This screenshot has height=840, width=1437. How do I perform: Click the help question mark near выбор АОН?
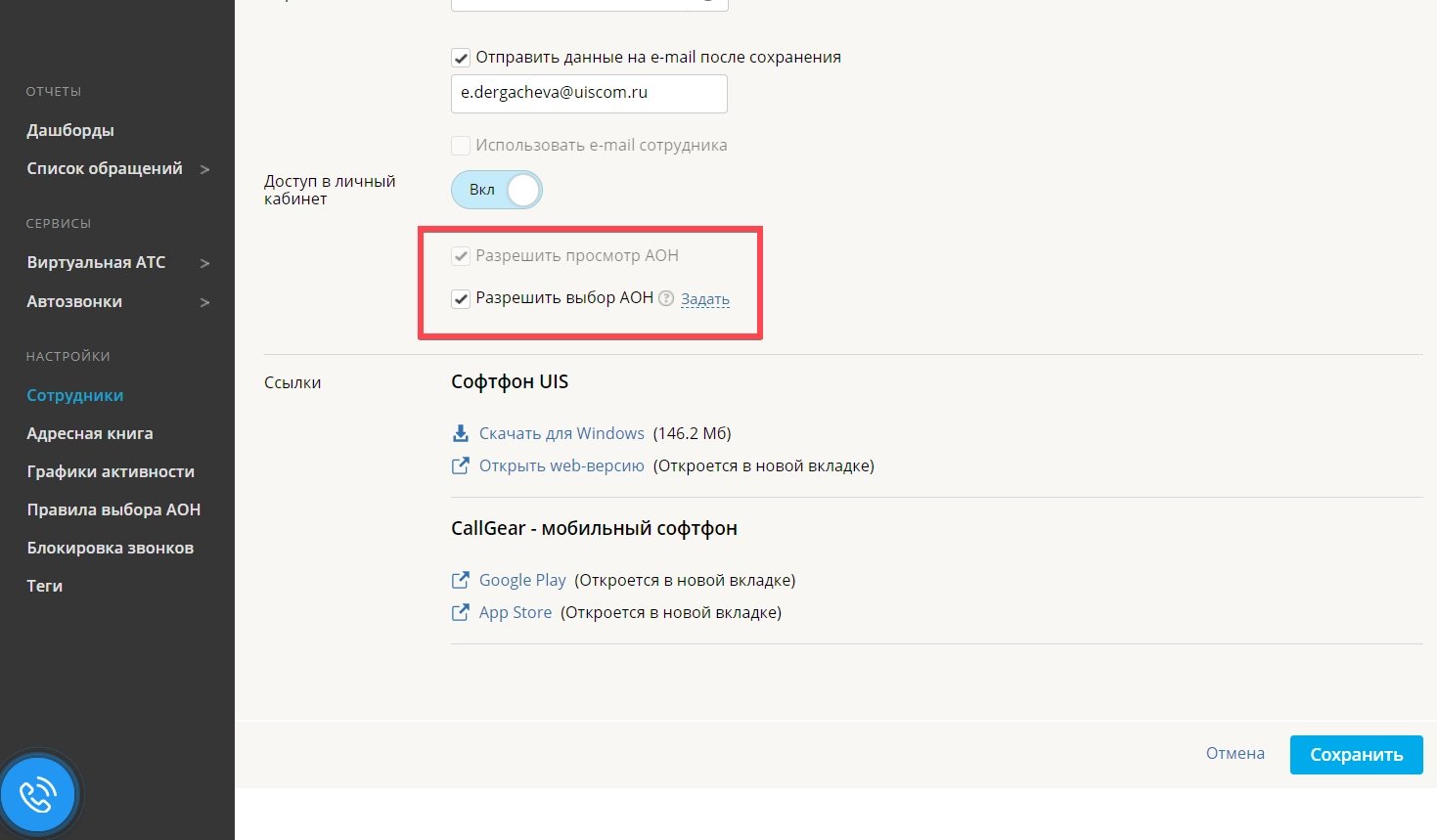point(666,298)
